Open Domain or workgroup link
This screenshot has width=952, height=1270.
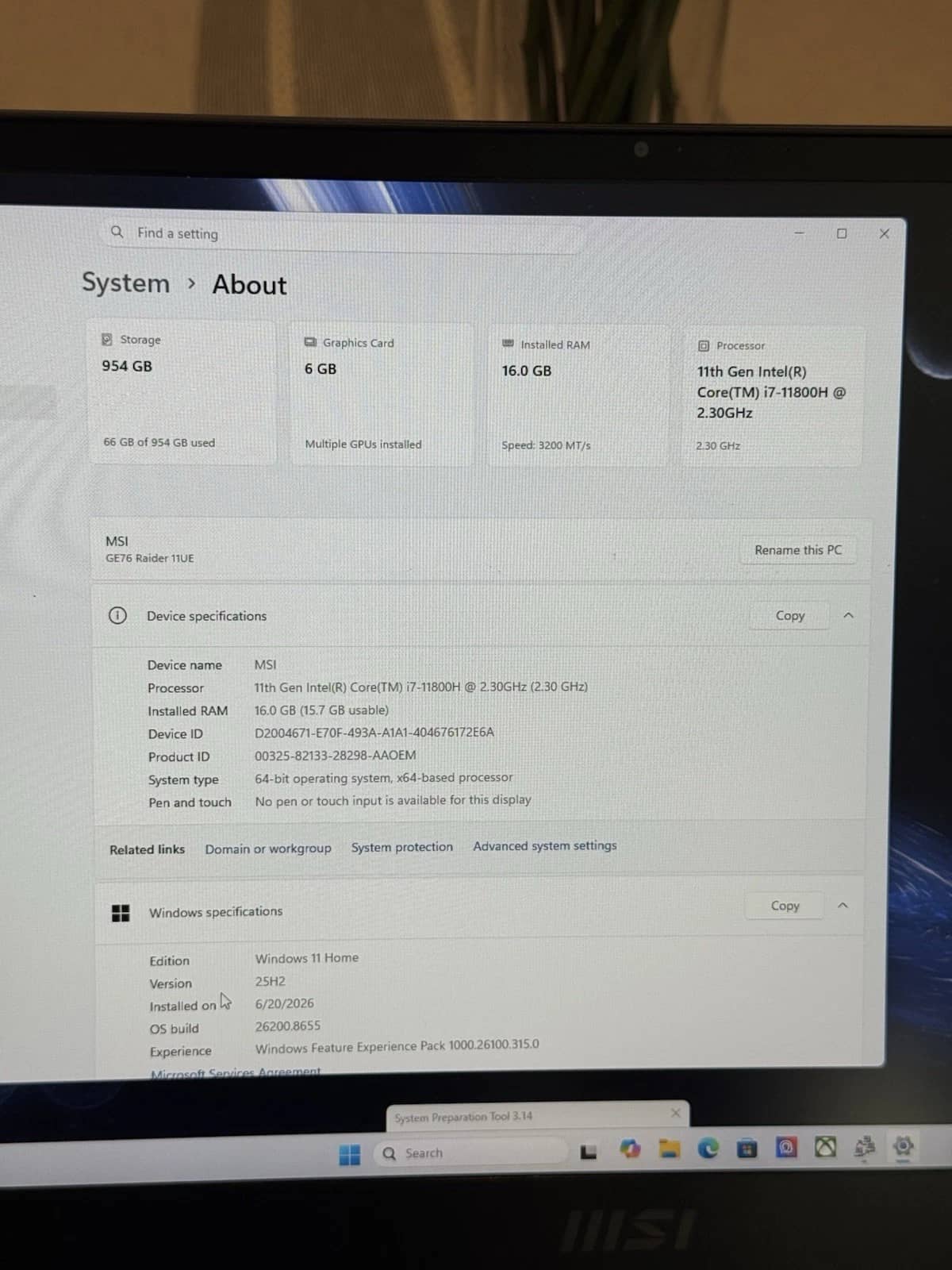[x=268, y=849]
